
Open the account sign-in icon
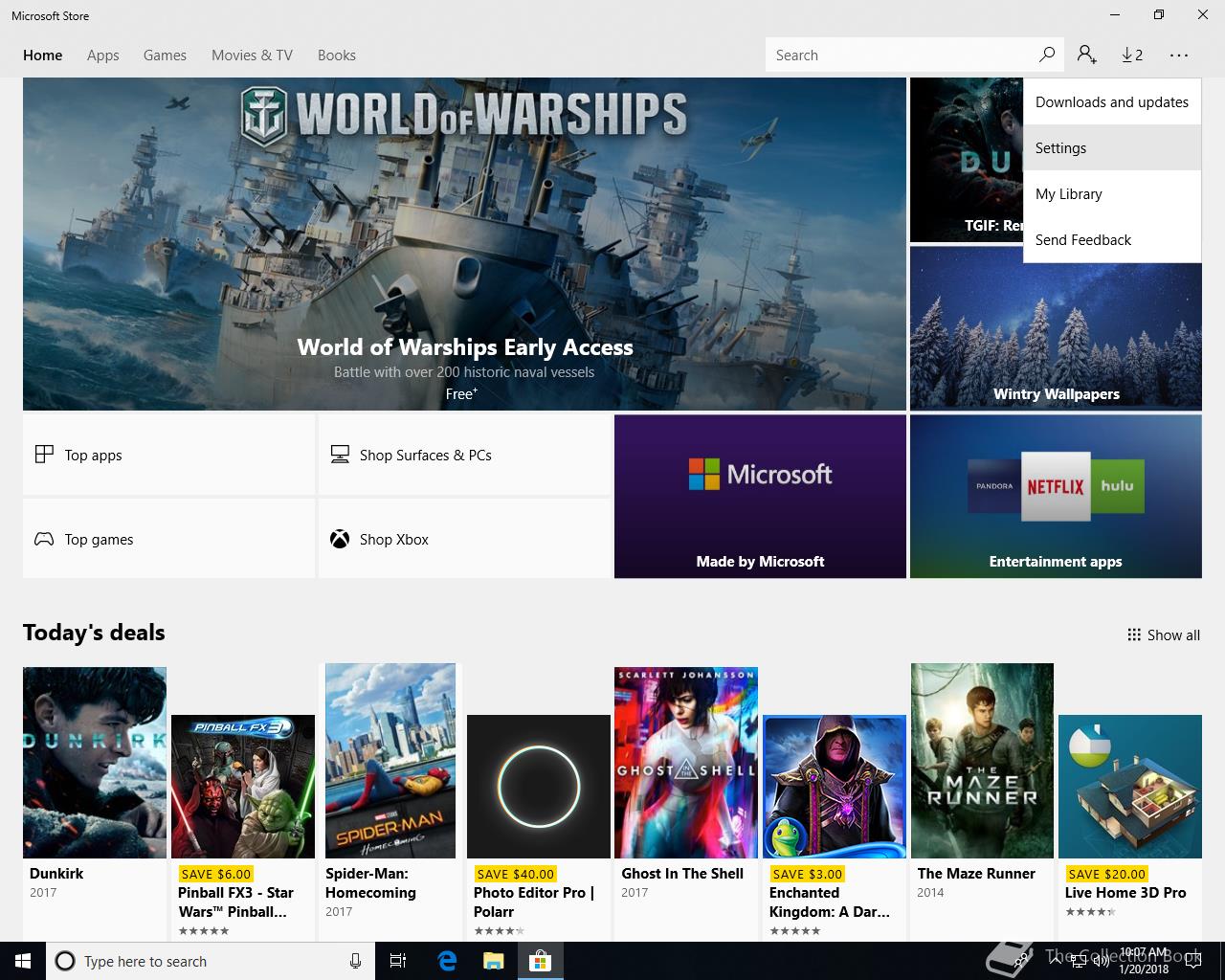[x=1086, y=55]
